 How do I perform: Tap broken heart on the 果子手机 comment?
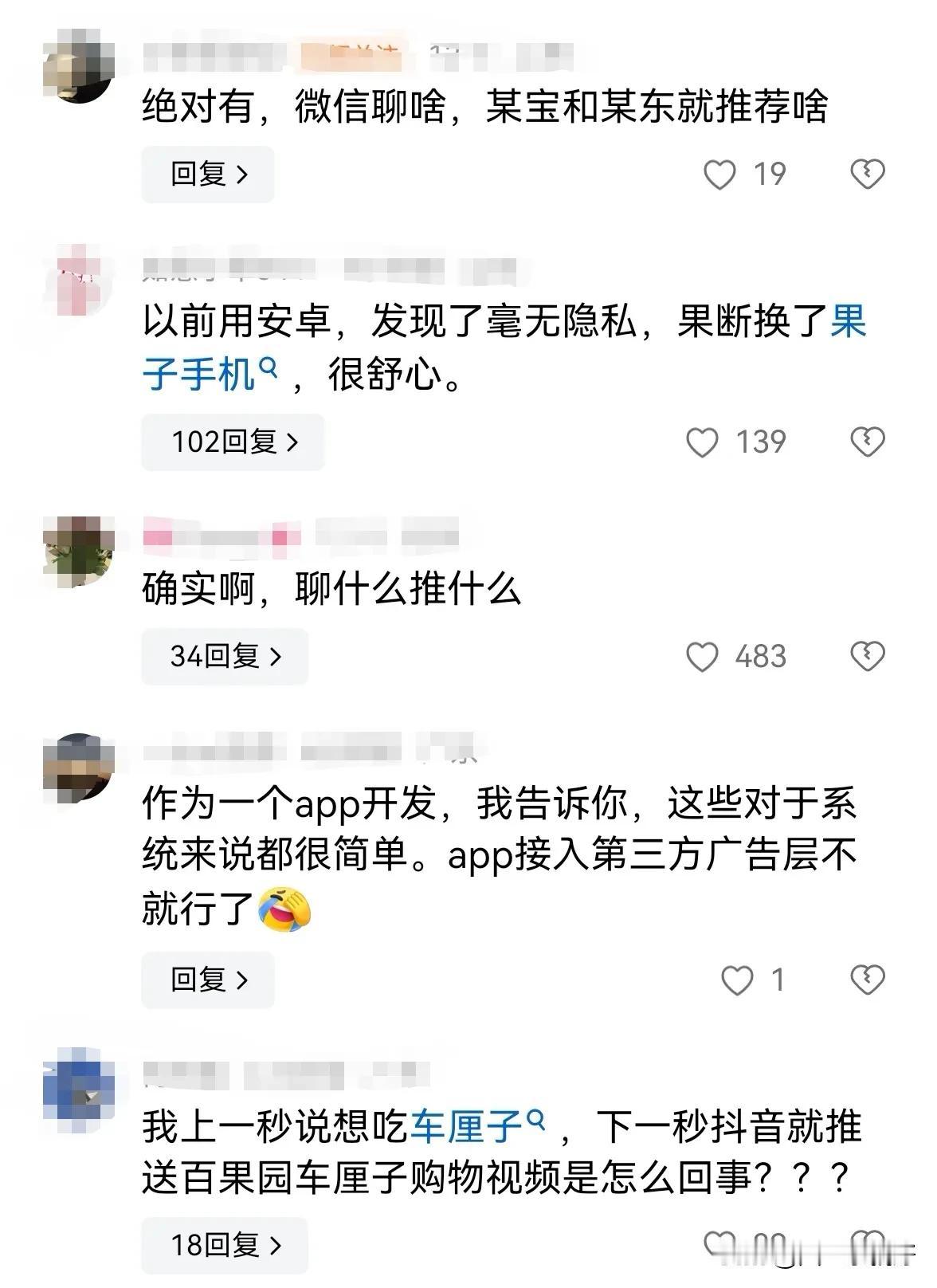868,442
